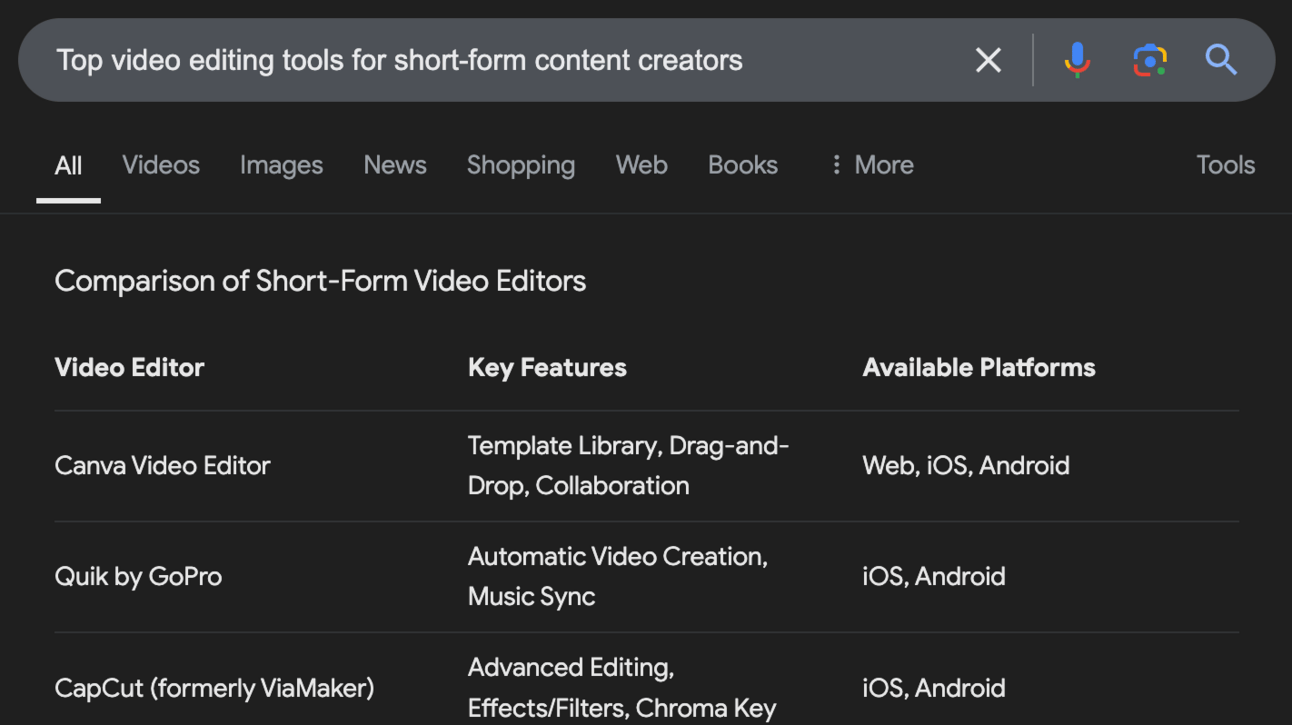Open Google Lens image search

pyautogui.click(x=1149, y=60)
